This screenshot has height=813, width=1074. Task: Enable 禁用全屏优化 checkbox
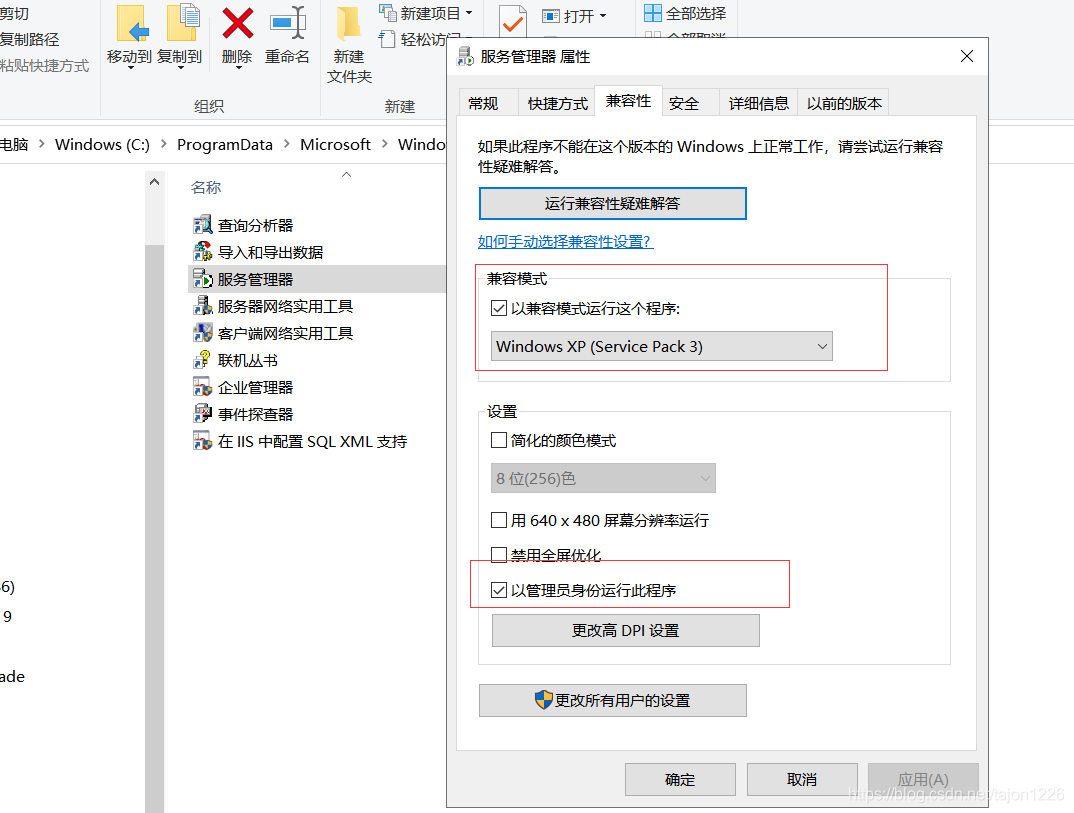pyautogui.click(x=499, y=554)
